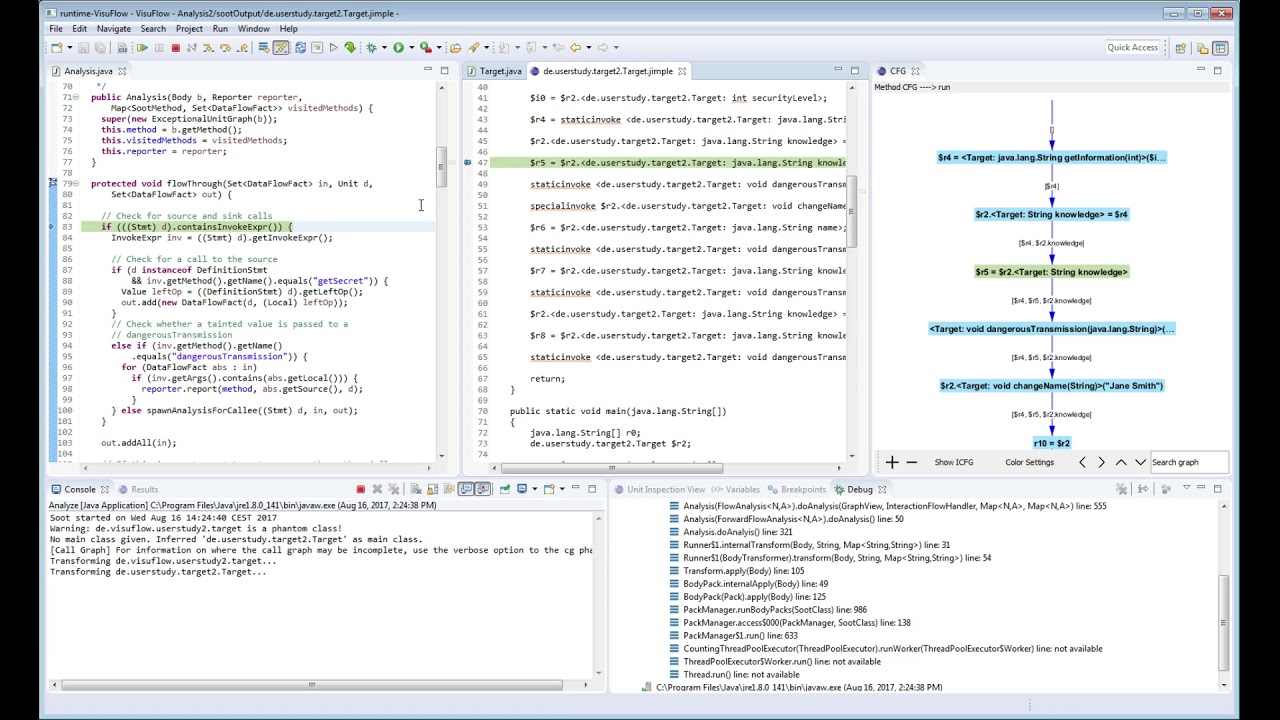Pin the Console view
The image size is (1280, 720).
click(505, 489)
